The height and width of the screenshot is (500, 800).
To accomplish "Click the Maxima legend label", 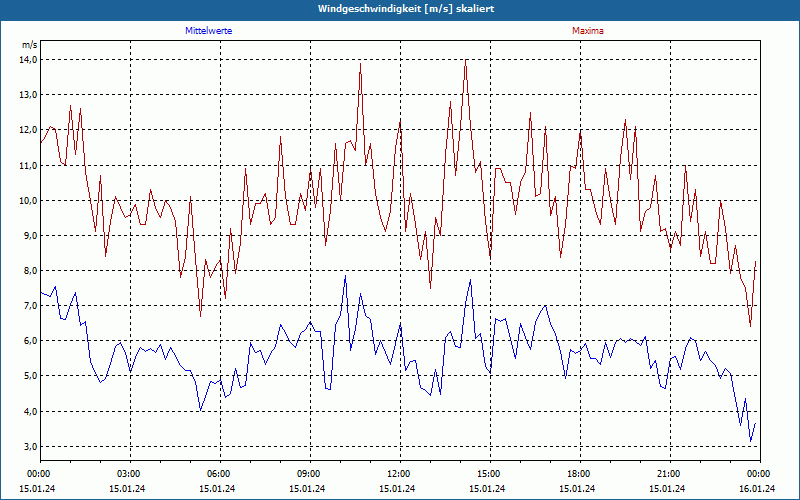I will [588, 31].
